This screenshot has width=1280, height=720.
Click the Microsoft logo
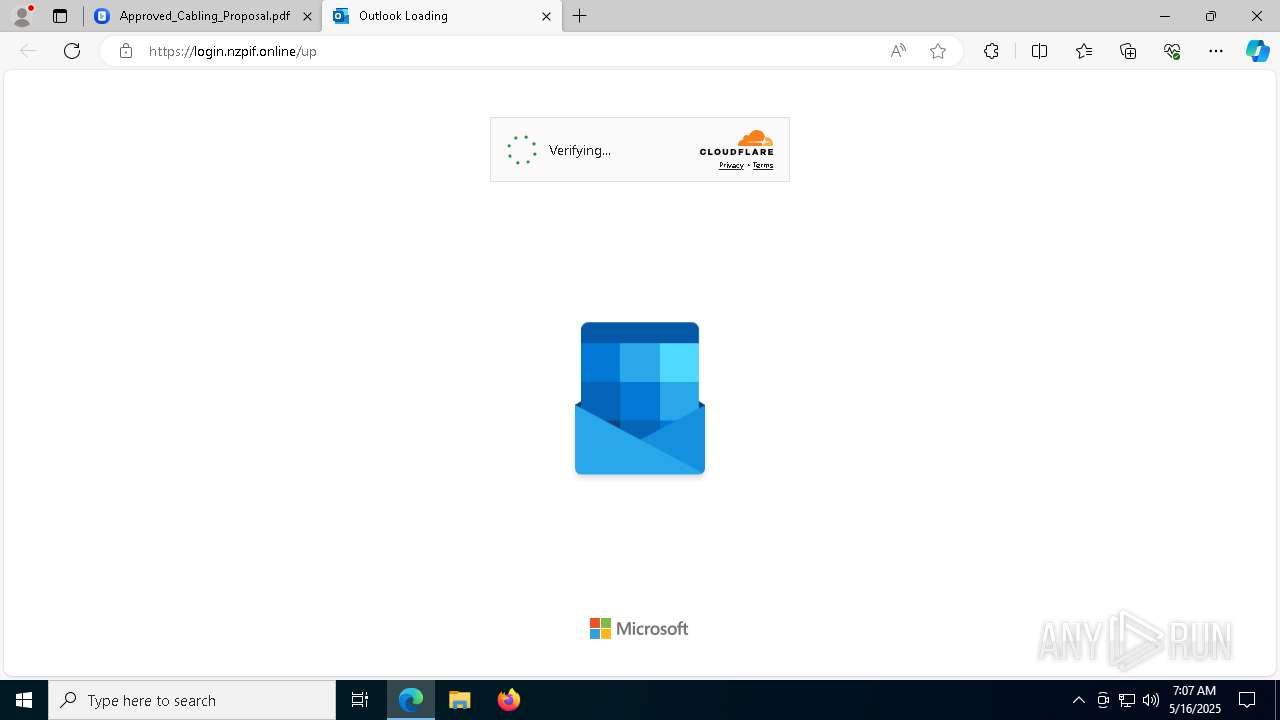coord(639,628)
